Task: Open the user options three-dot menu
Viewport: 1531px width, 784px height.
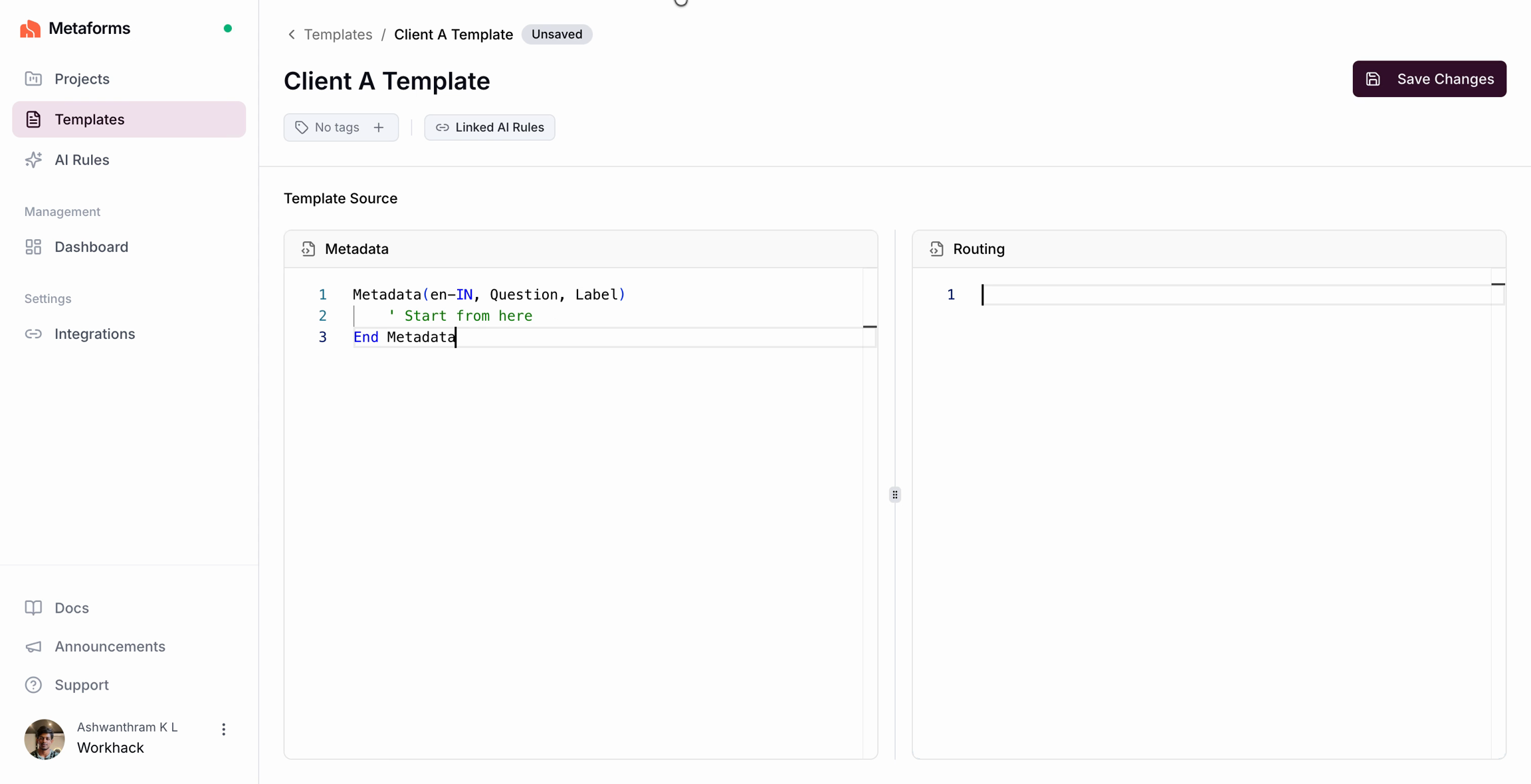Action: click(224, 730)
